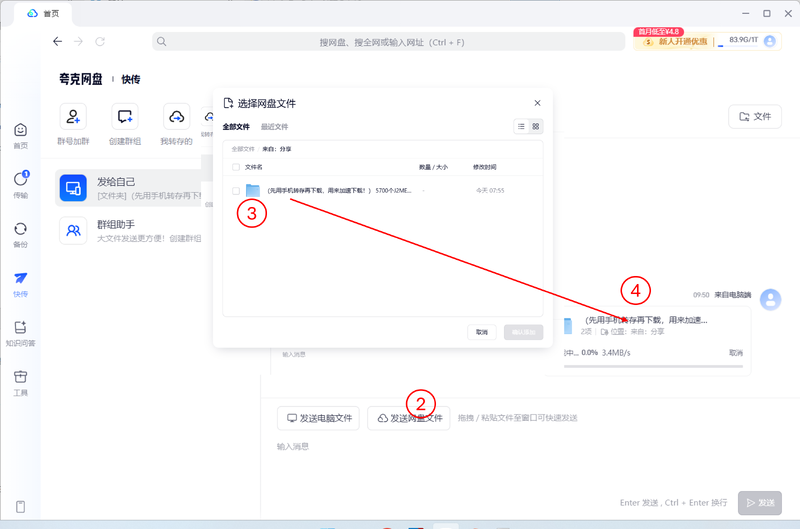Switch dialog to list view
Image resolution: width=800 pixels, height=529 pixels.
coord(521,126)
